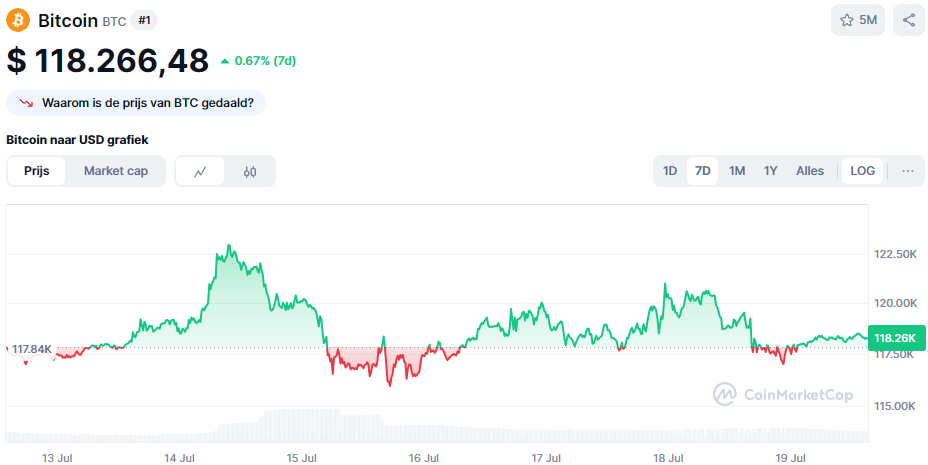928x465 pixels.
Task: Click the CoinMarketCap watermark logo
Action: click(724, 394)
